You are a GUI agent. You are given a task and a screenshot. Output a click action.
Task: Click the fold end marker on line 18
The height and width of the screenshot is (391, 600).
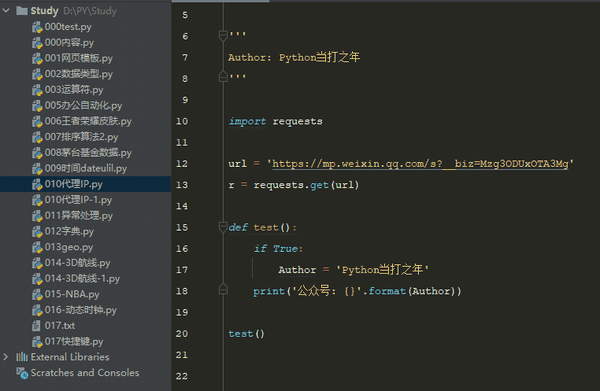[x=223, y=289]
